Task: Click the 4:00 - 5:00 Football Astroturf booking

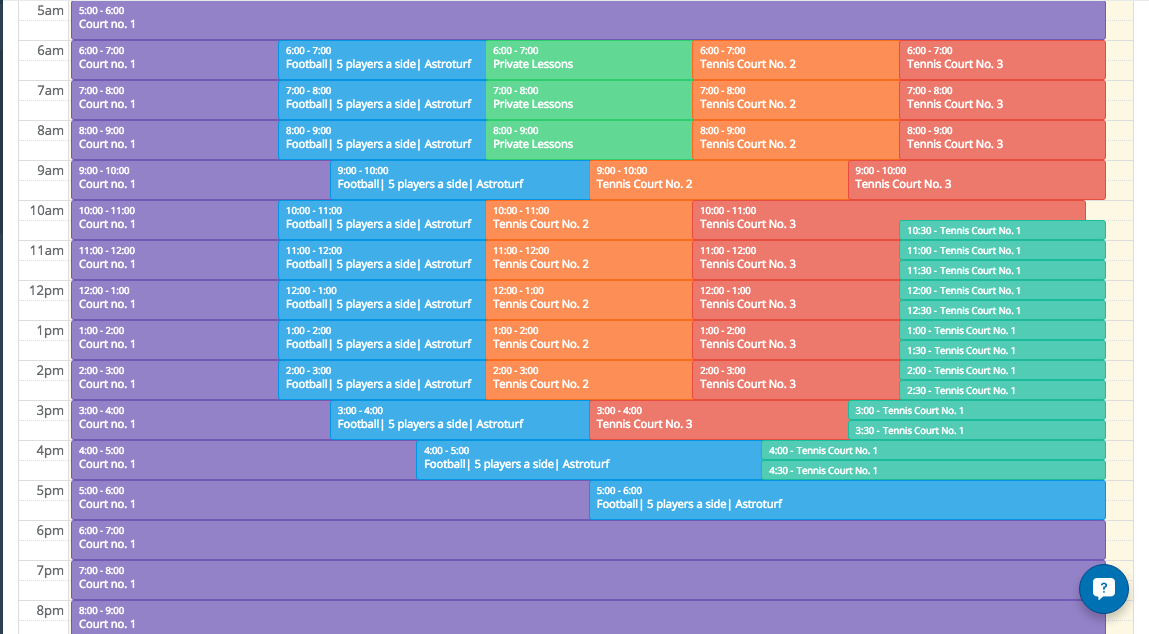Action: (x=588, y=459)
